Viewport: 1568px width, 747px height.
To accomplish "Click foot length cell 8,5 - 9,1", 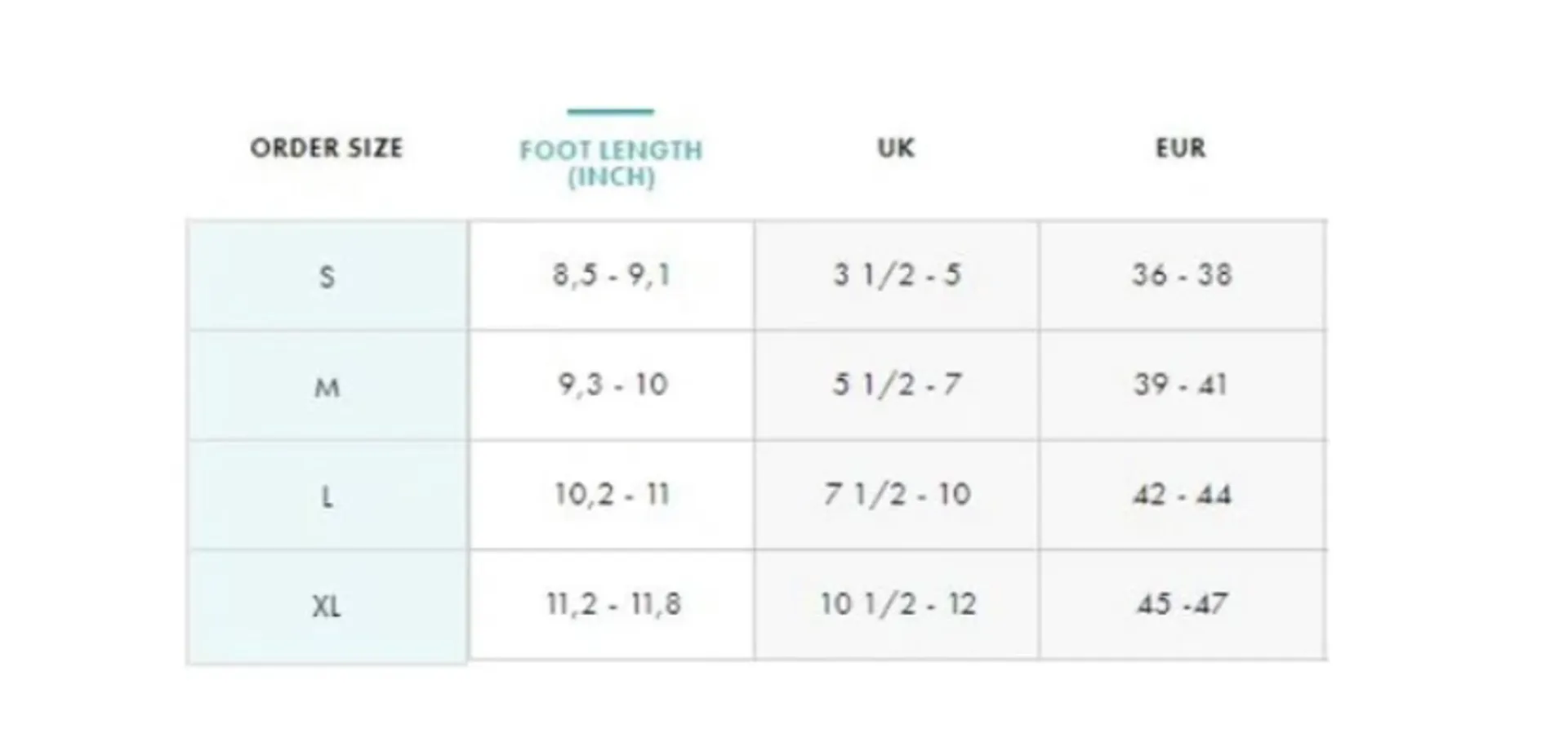I will click(x=612, y=275).
